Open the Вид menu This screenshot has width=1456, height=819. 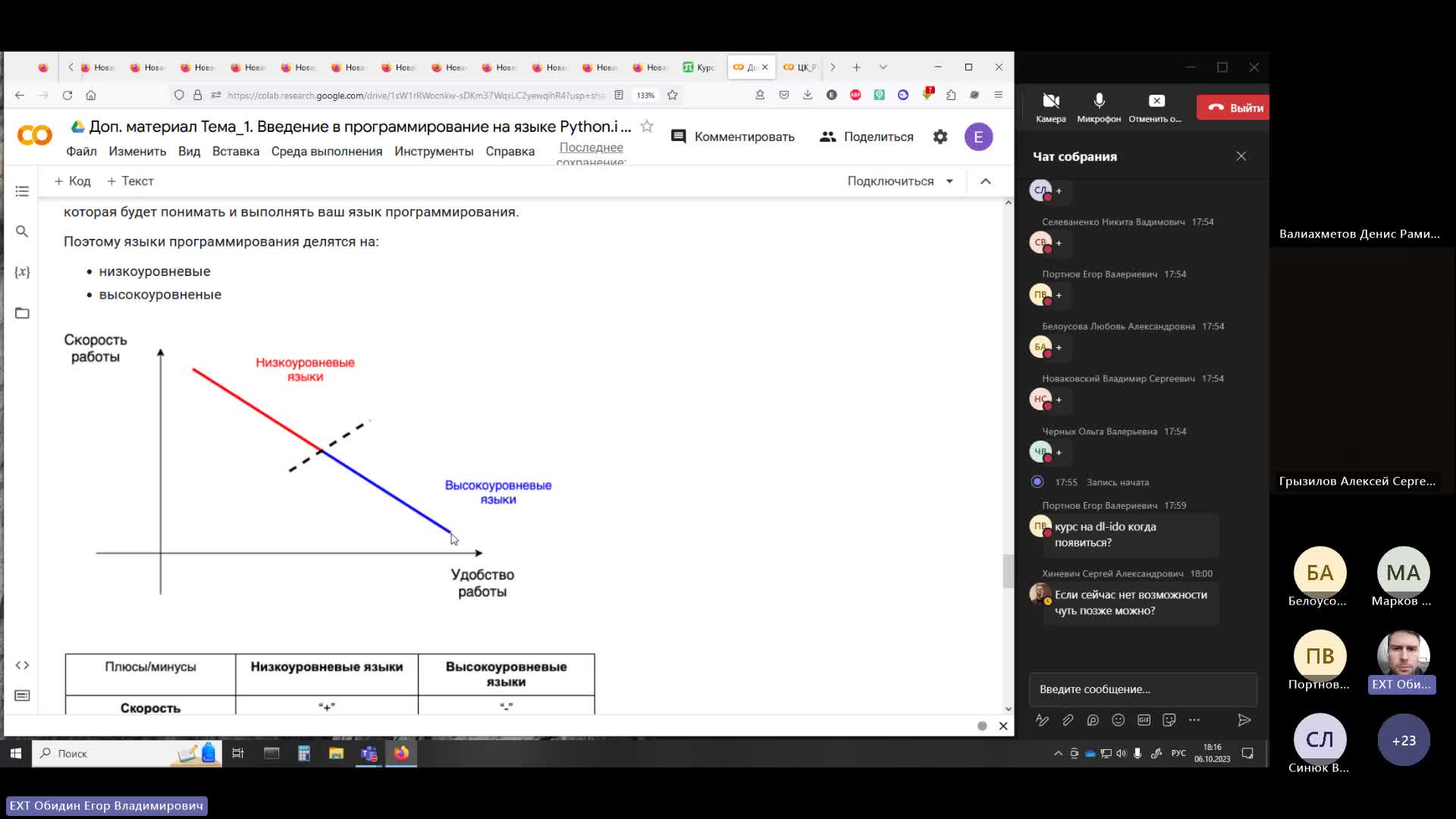[x=189, y=151]
